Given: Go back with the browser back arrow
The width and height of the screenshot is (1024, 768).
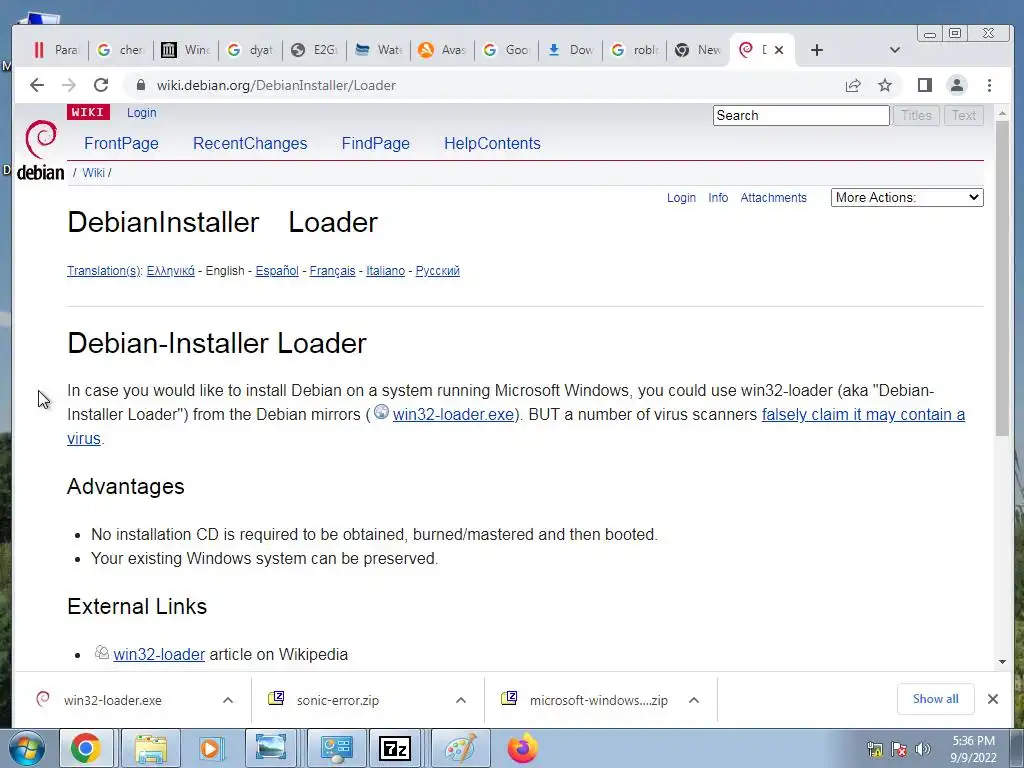Looking at the screenshot, I should pos(37,85).
